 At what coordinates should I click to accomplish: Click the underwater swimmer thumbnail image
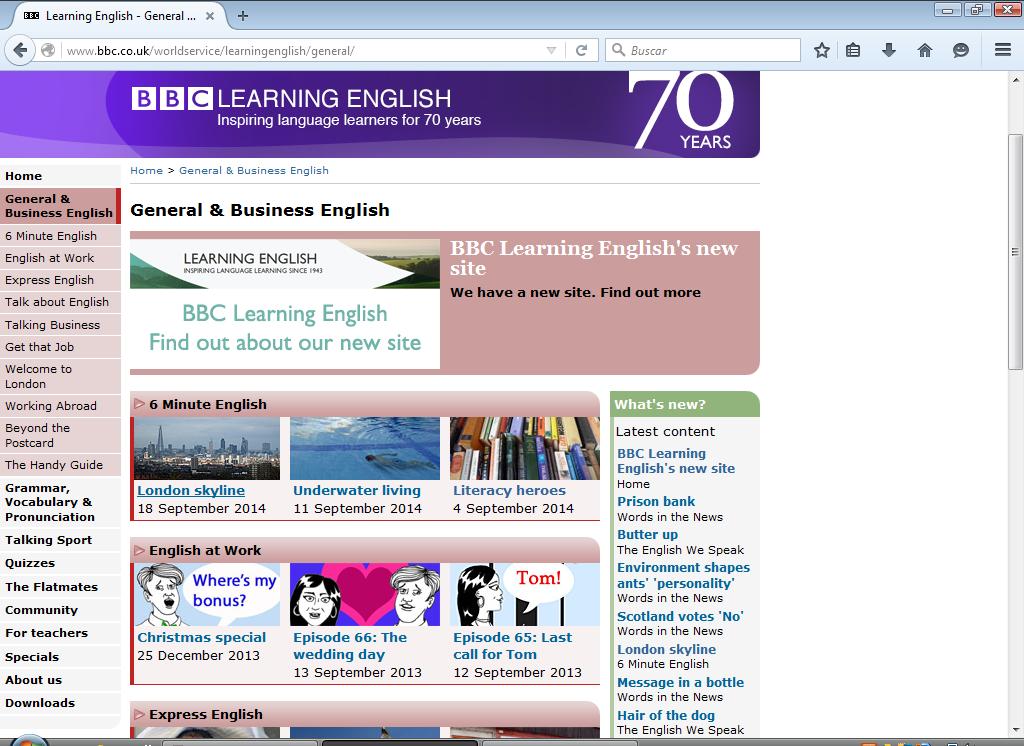click(x=365, y=448)
